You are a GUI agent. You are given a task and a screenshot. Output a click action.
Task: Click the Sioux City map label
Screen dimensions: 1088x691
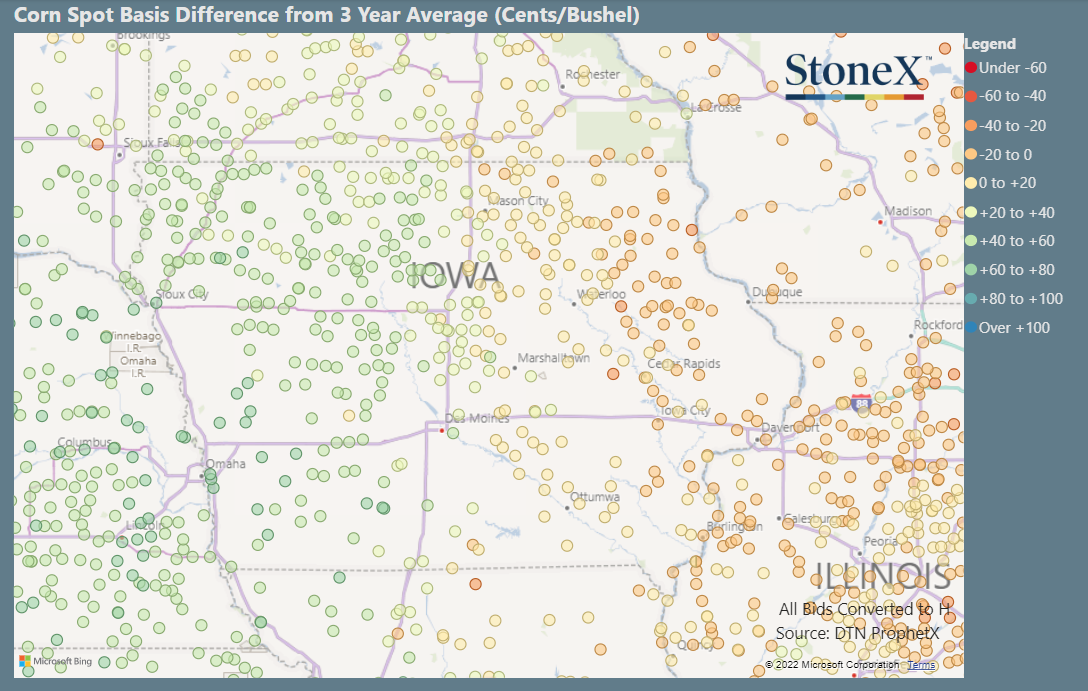(182, 294)
